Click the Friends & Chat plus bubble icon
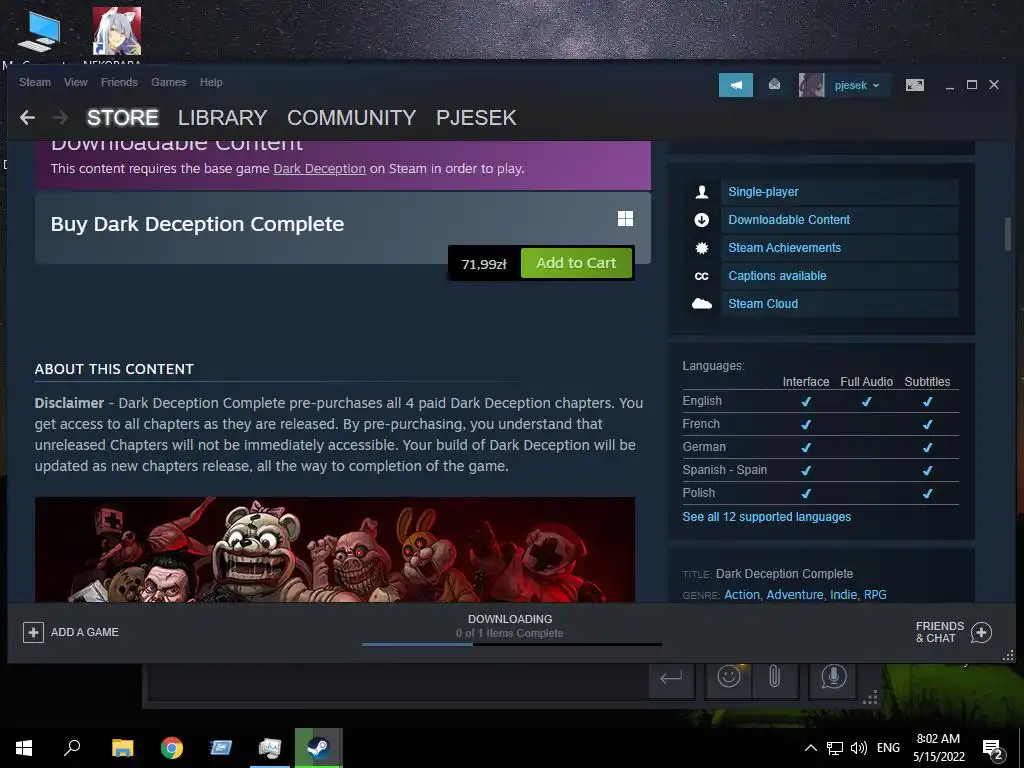The height and width of the screenshot is (768, 1024). pos(981,632)
